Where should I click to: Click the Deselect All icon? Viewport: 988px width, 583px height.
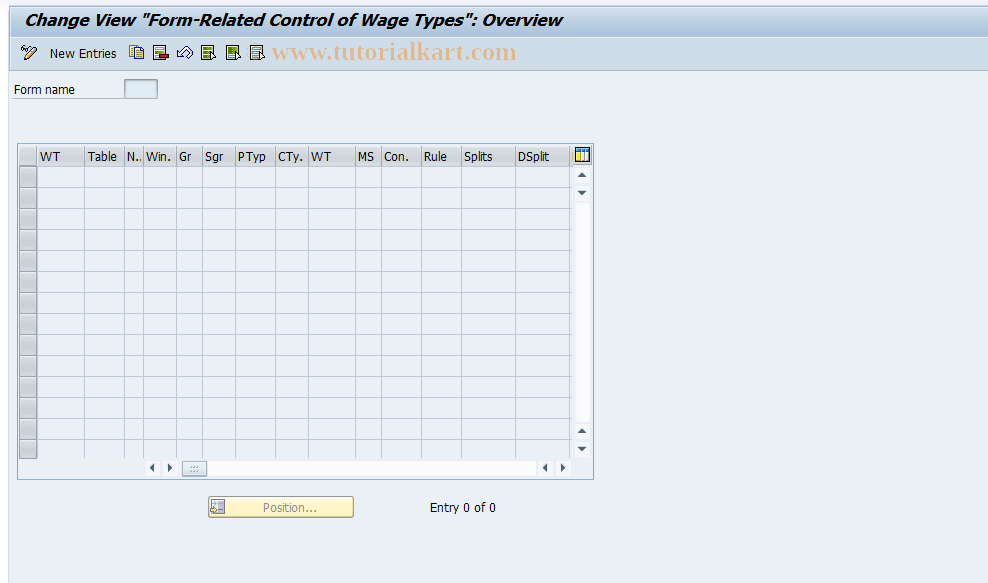click(257, 53)
